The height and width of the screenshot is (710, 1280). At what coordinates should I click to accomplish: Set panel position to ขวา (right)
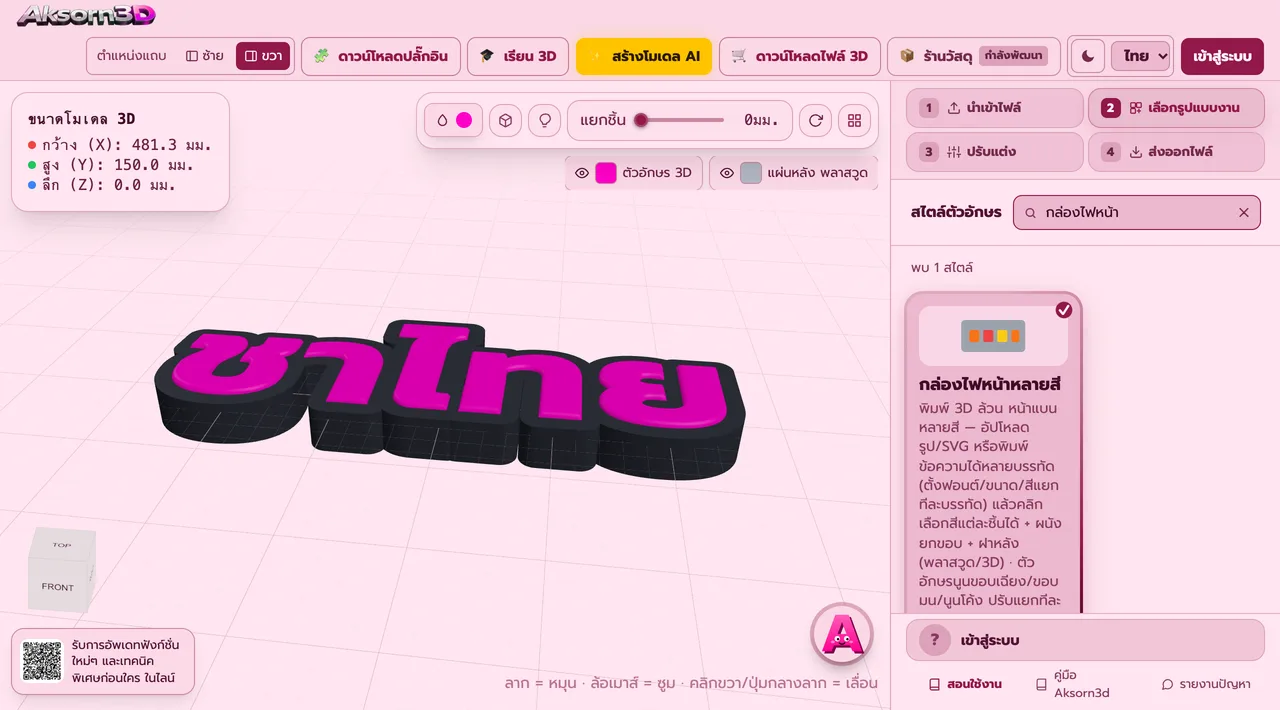(263, 56)
